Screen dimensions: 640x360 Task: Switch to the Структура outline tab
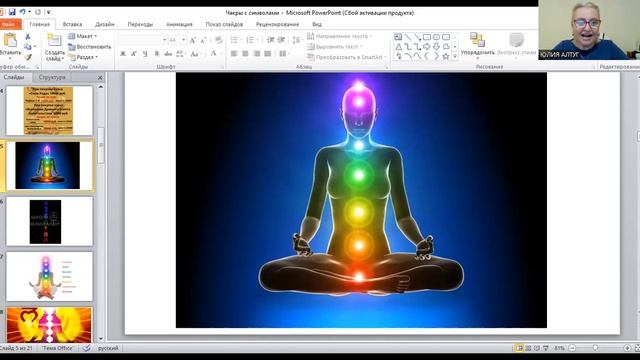coord(52,77)
